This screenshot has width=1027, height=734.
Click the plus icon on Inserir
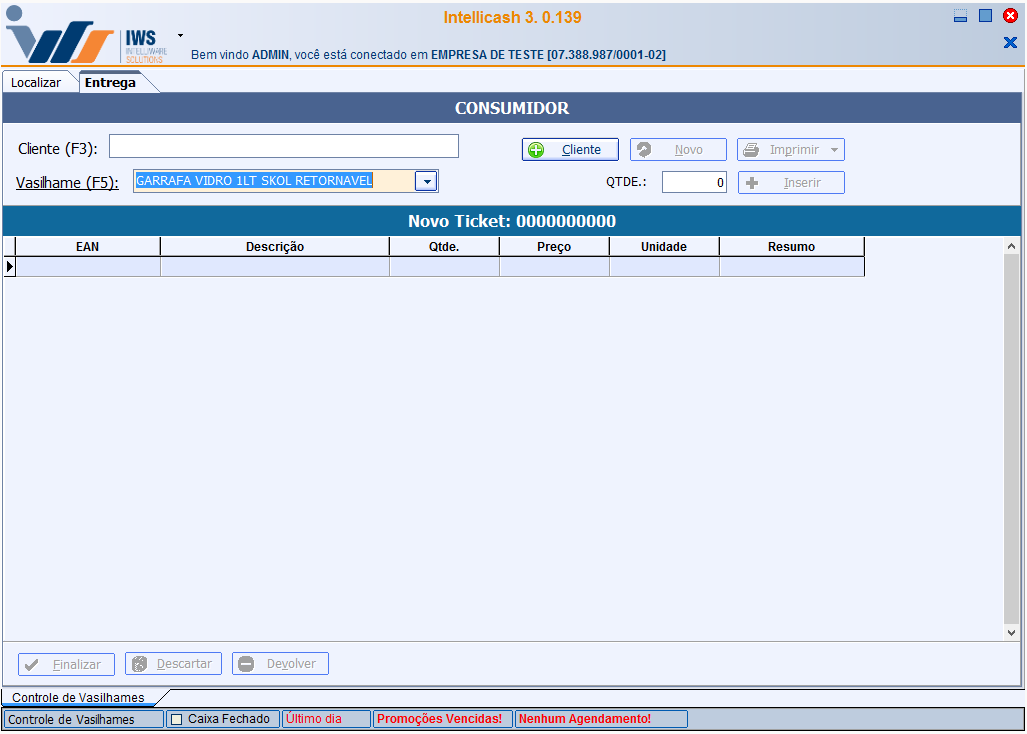753,183
